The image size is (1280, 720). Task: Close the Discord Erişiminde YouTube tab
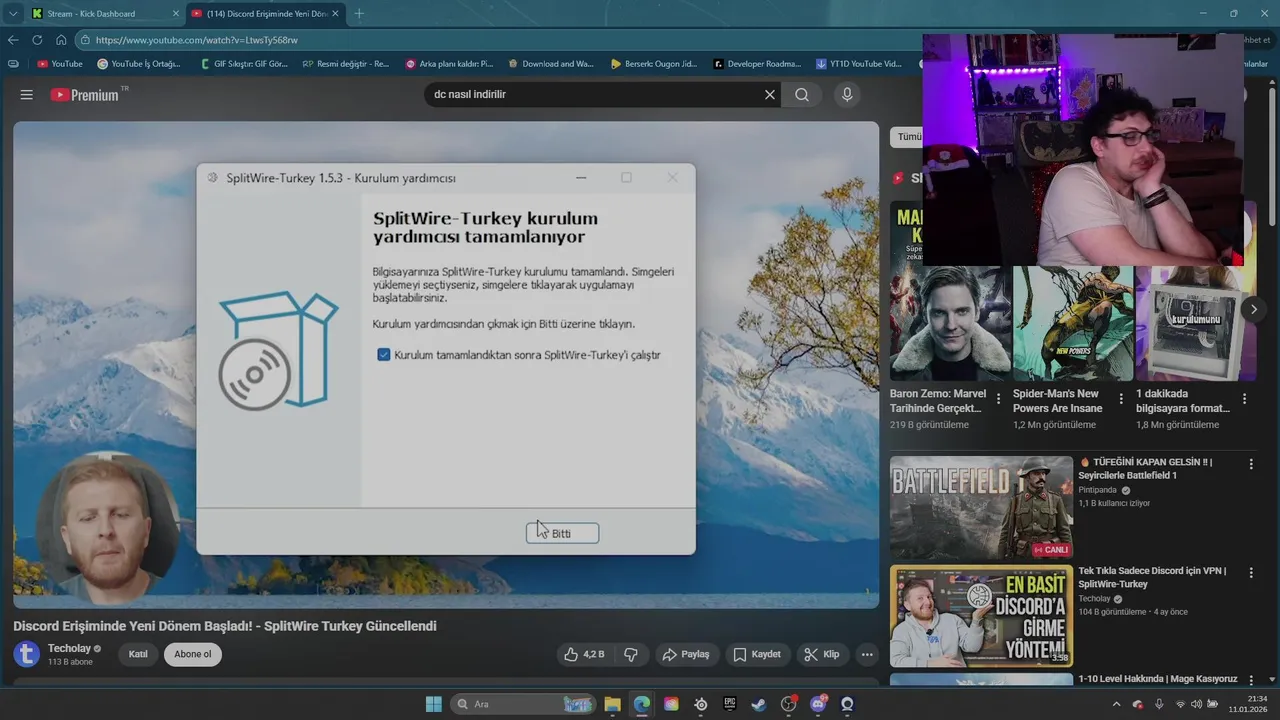pos(335,13)
